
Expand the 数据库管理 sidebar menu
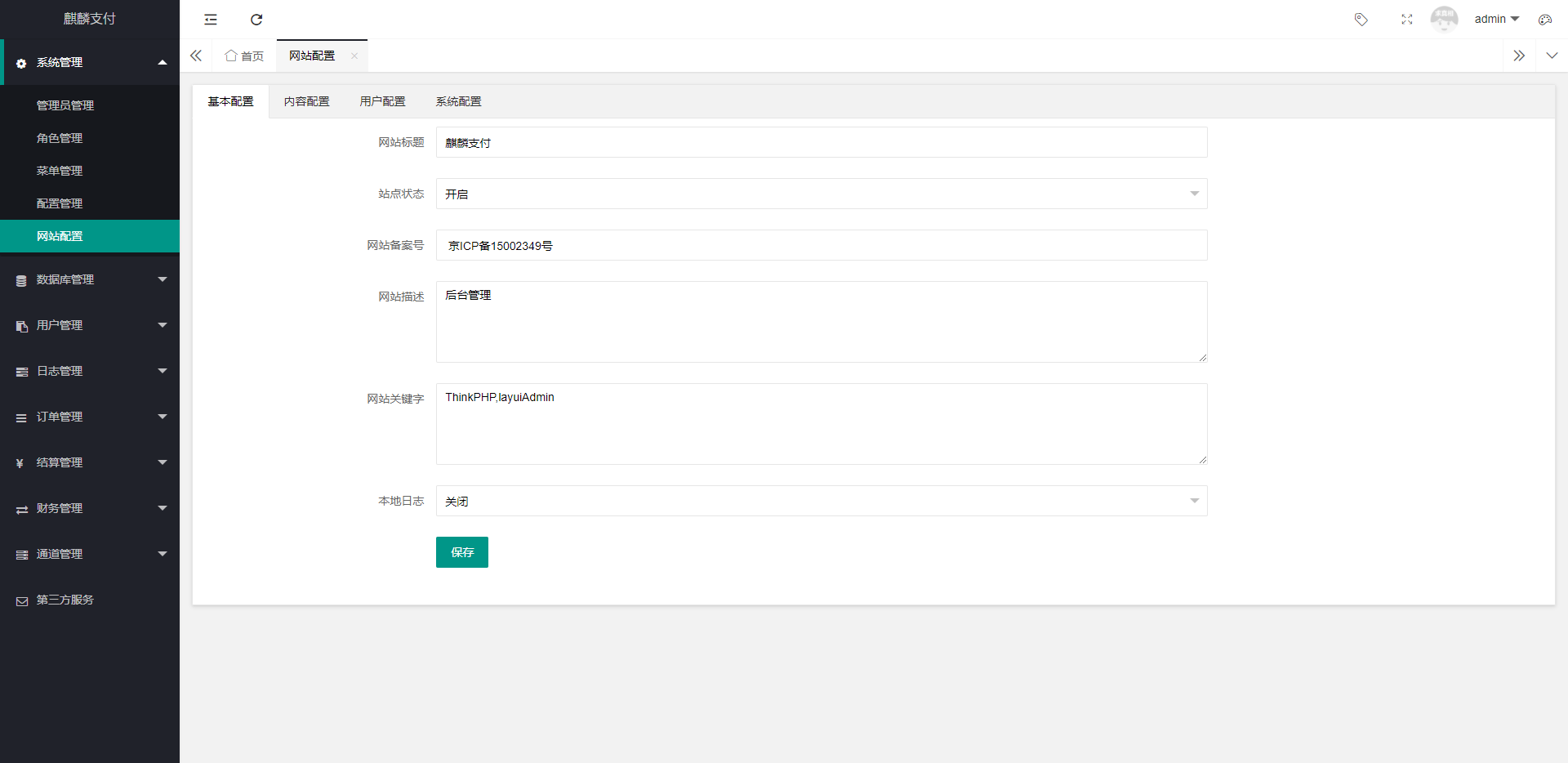[x=90, y=279]
